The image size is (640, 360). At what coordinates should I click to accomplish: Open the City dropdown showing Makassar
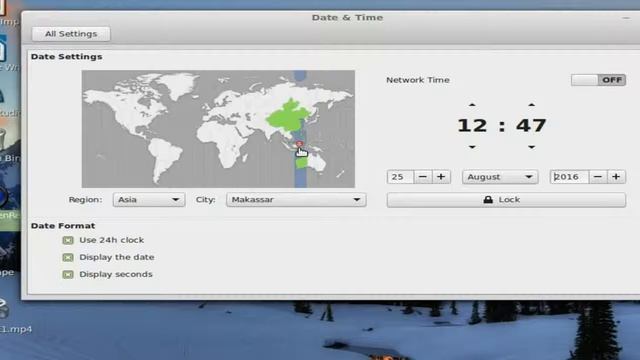[x=296, y=200]
